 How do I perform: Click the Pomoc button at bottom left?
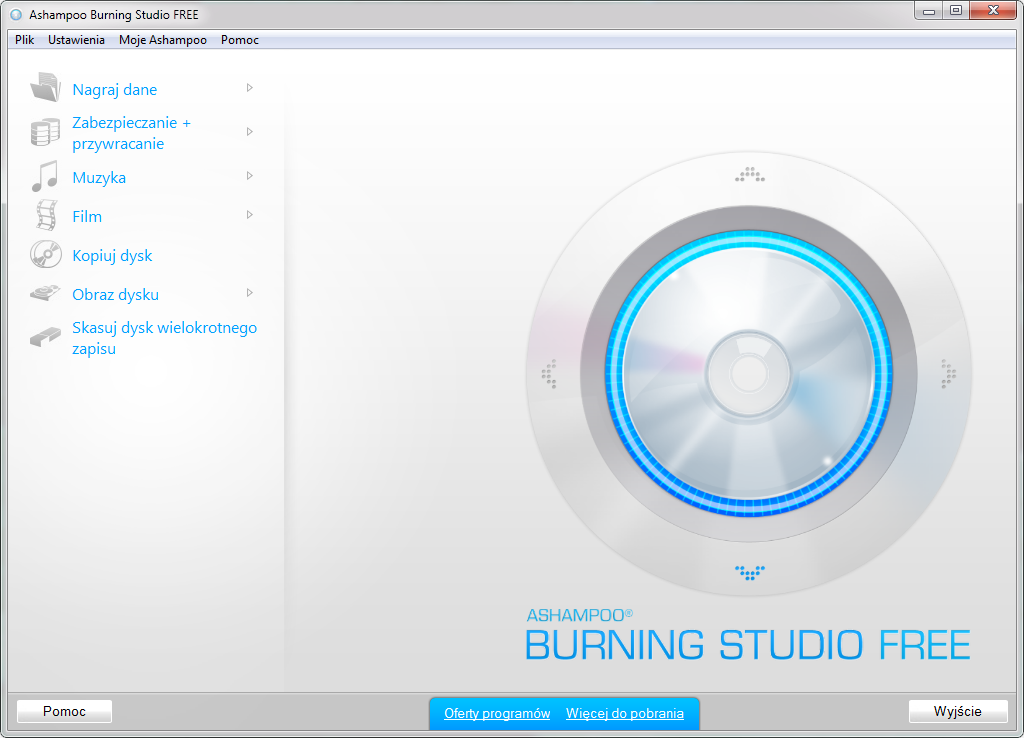63,711
